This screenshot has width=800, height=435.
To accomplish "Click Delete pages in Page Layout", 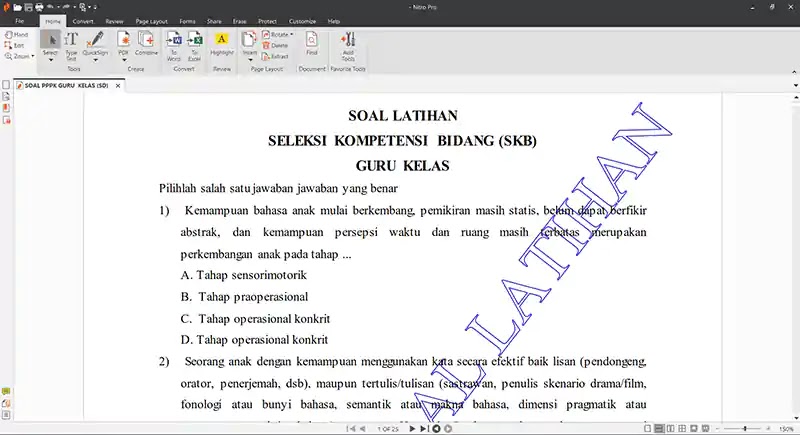I will tap(276, 45).
